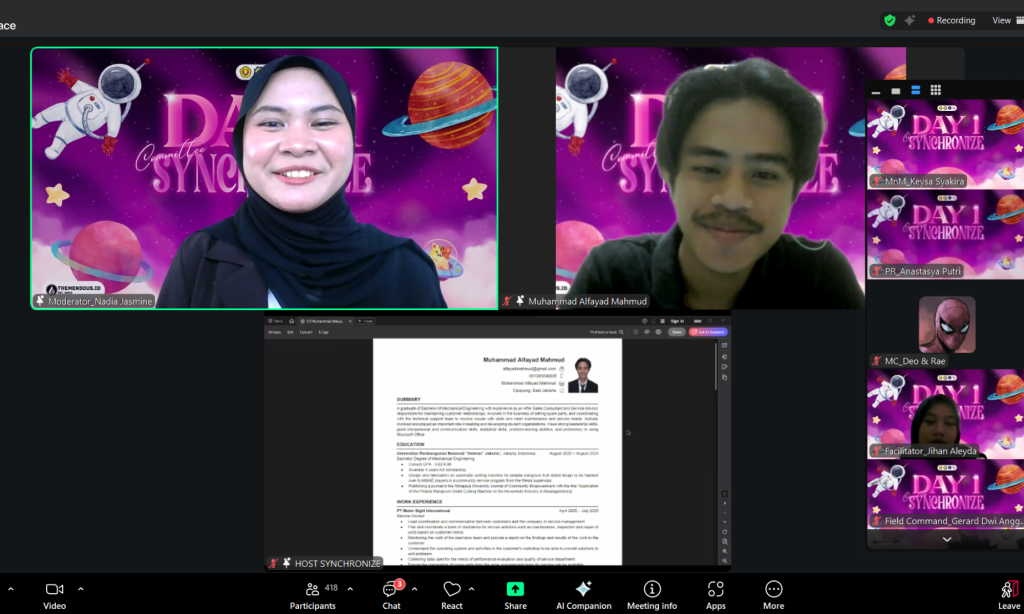Click the WORK EXPERIENCE heading in the CV
Screen dimensions: 1024x614
419,502
